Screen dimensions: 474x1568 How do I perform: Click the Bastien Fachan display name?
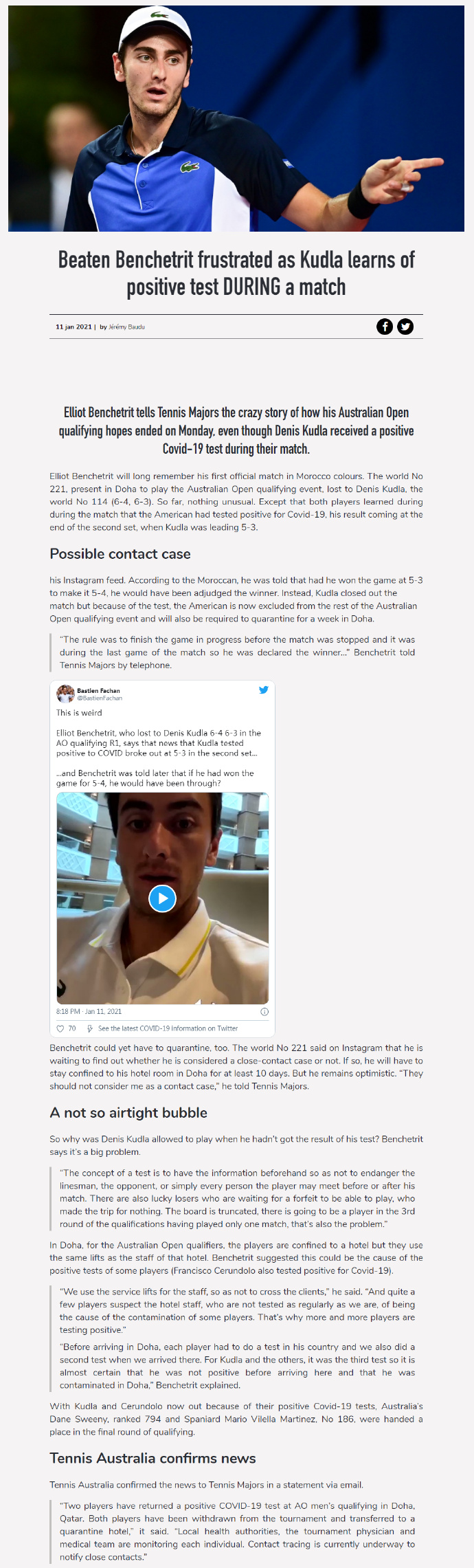(98, 690)
